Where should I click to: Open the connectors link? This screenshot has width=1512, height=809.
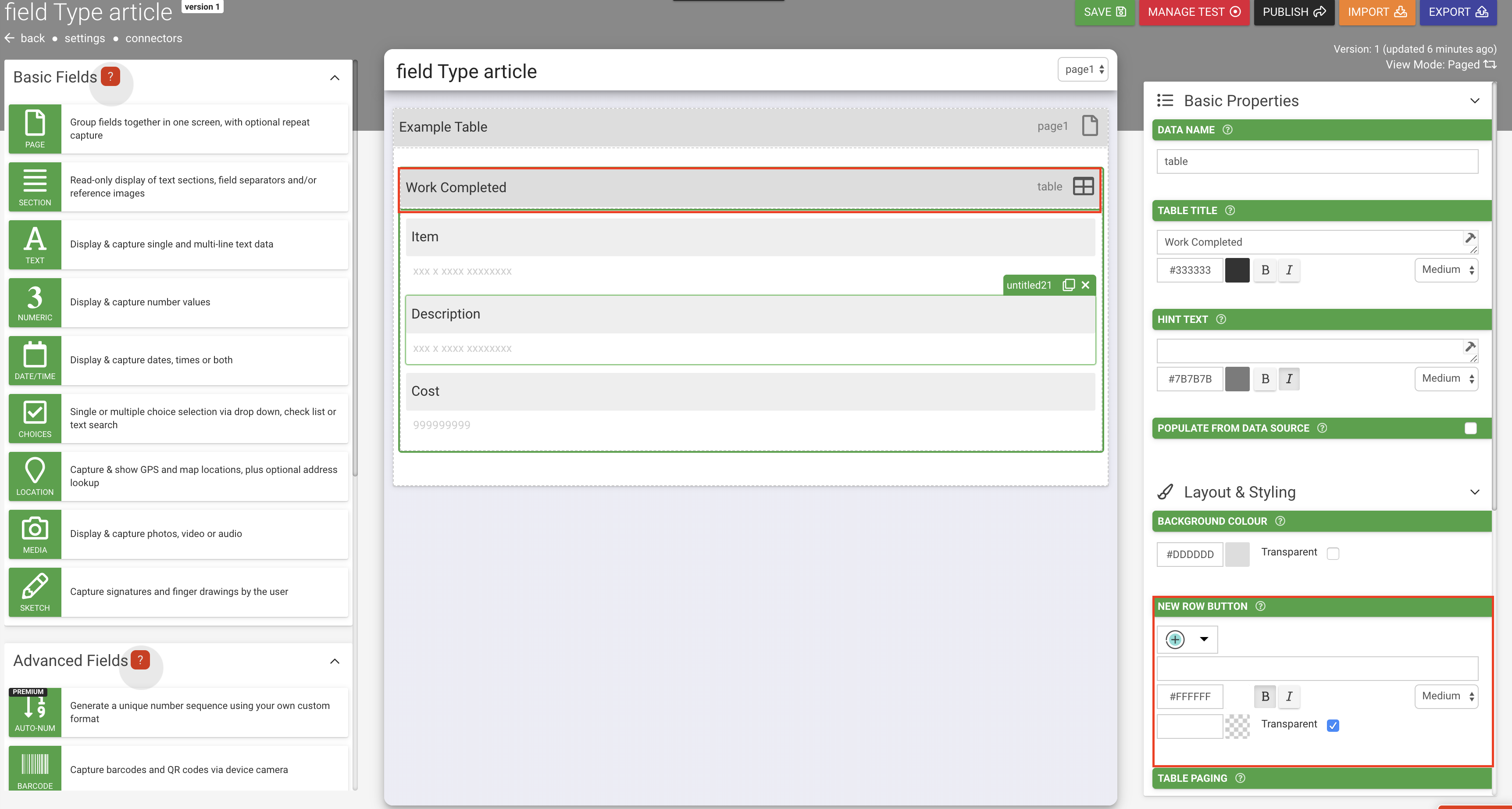pyautogui.click(x=153, y=39)
